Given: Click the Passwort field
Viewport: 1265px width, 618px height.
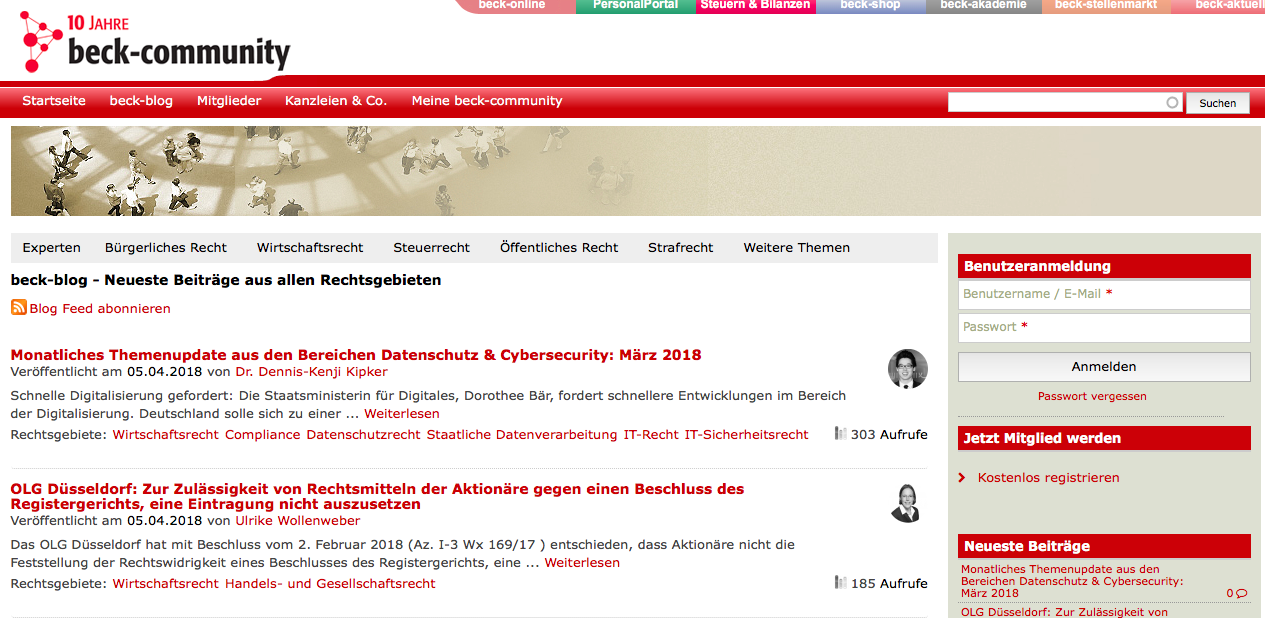Looking at the screenshot, I should (x=1104, y=327).
